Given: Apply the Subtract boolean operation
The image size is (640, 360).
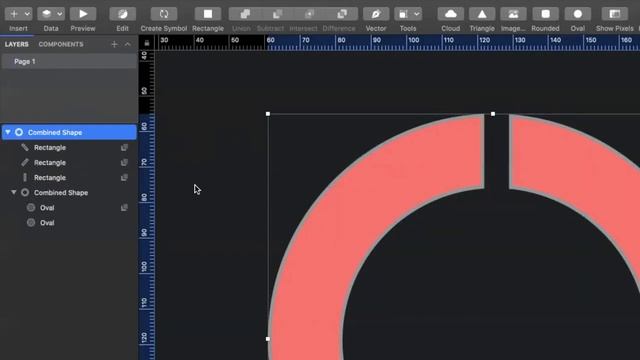Looking at the screenshot, I should 277,14.
